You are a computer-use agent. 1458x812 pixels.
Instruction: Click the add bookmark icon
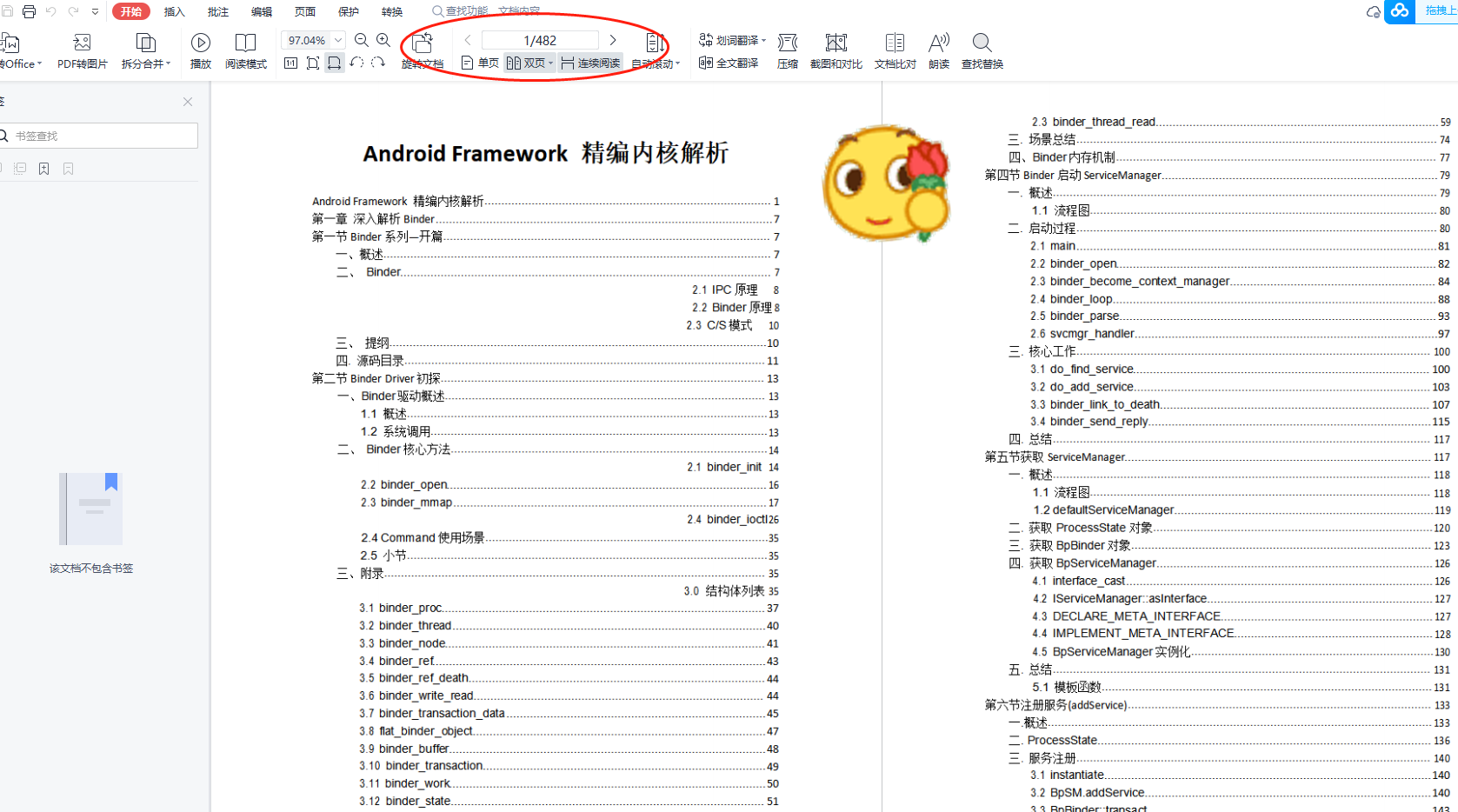coord(43,169)
